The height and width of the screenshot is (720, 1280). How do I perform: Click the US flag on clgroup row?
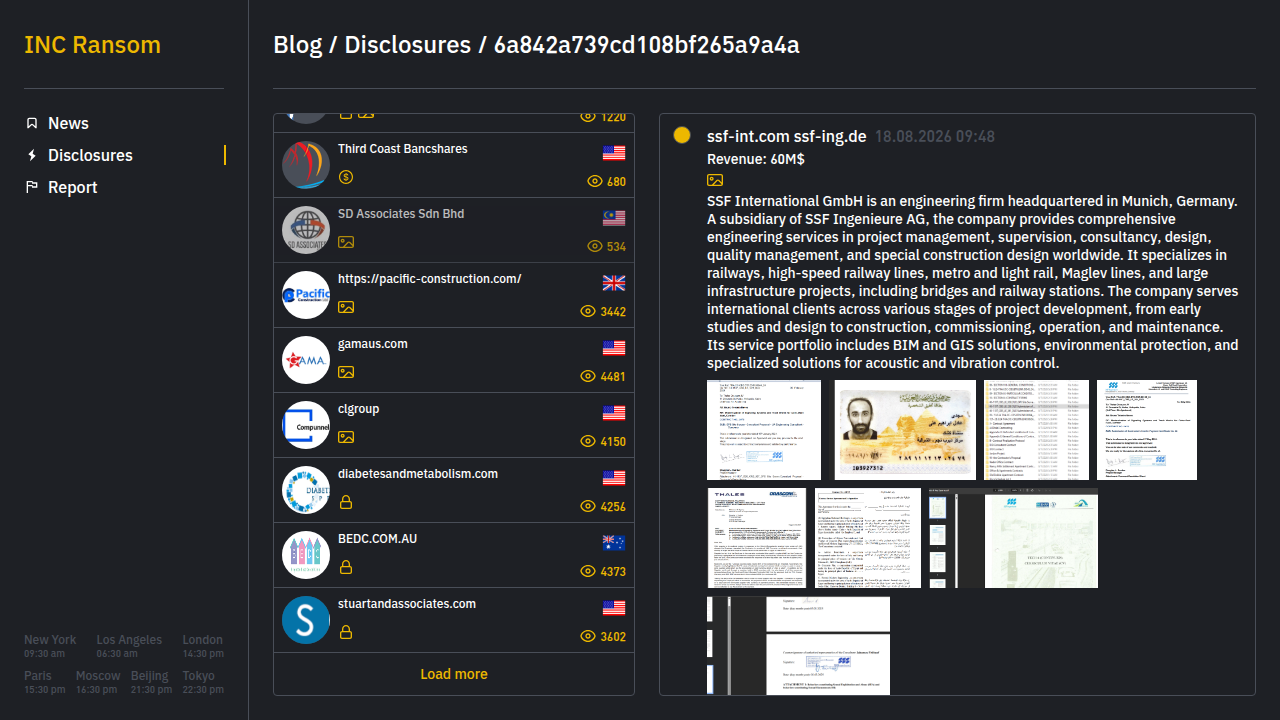pos(614,413)
